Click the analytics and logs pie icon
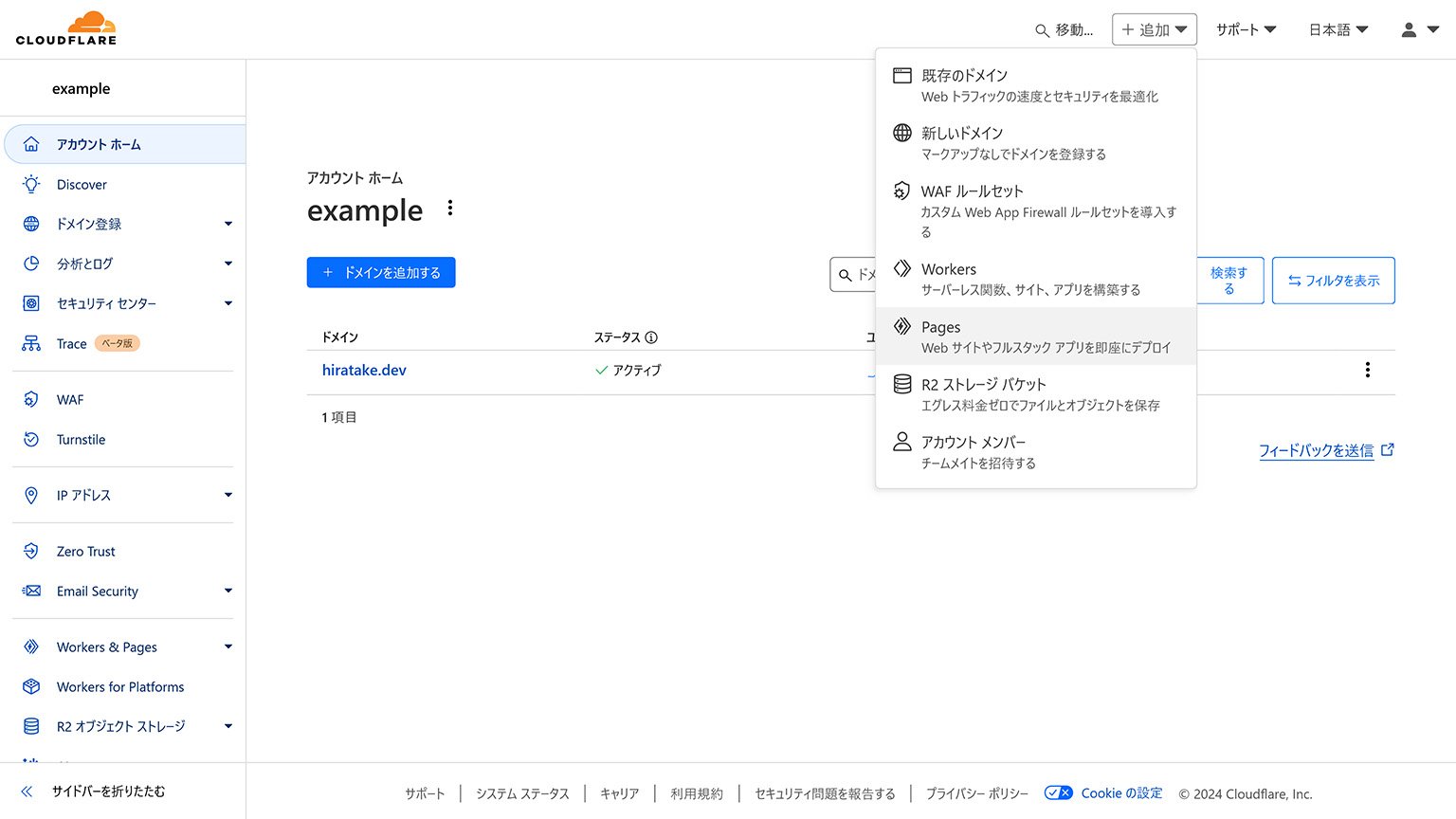Image resolution: width=1456 pixels, height=819 pixels. [31, 264]
